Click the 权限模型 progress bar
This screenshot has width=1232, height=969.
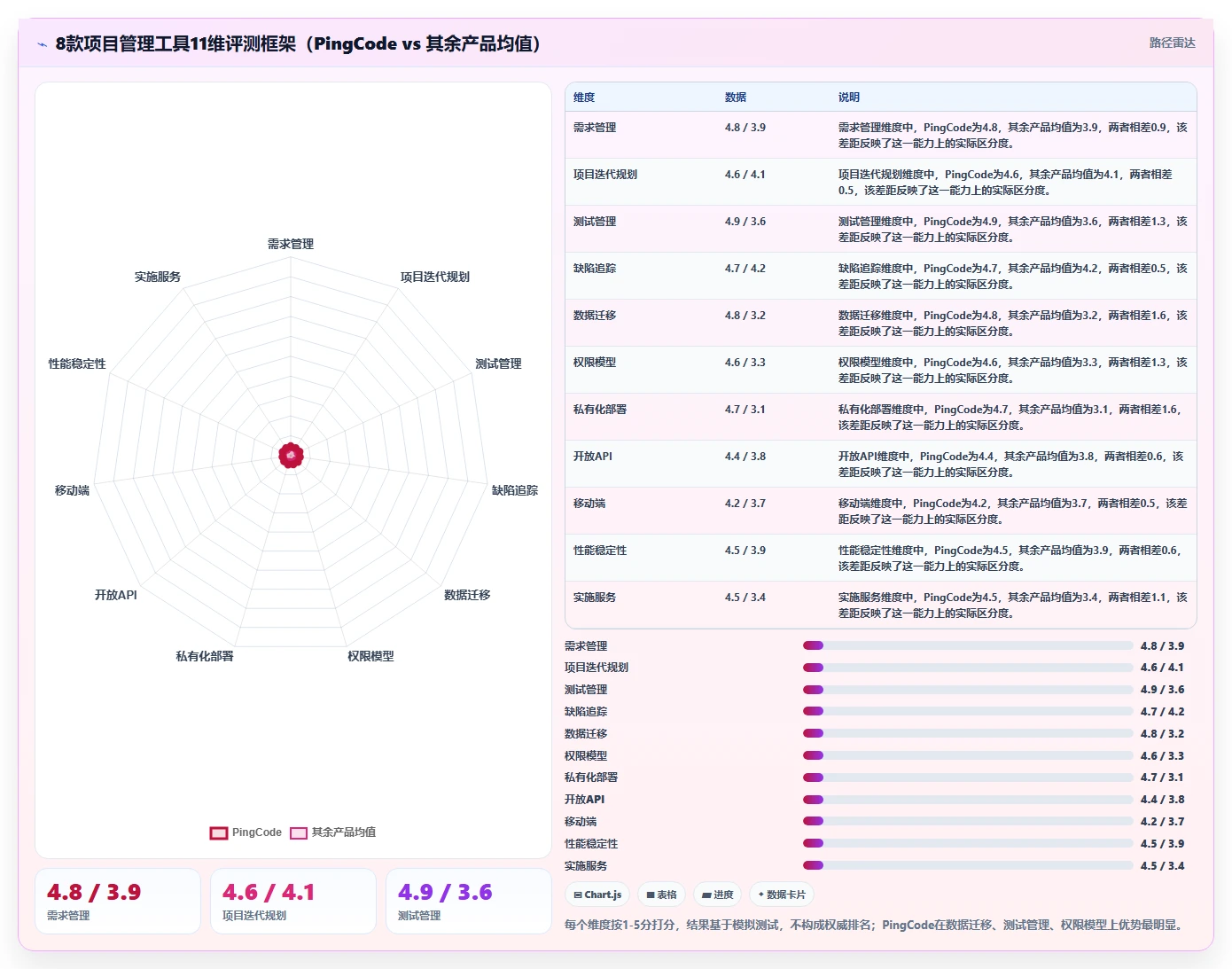pyautogui.click(x=968, y=755)
